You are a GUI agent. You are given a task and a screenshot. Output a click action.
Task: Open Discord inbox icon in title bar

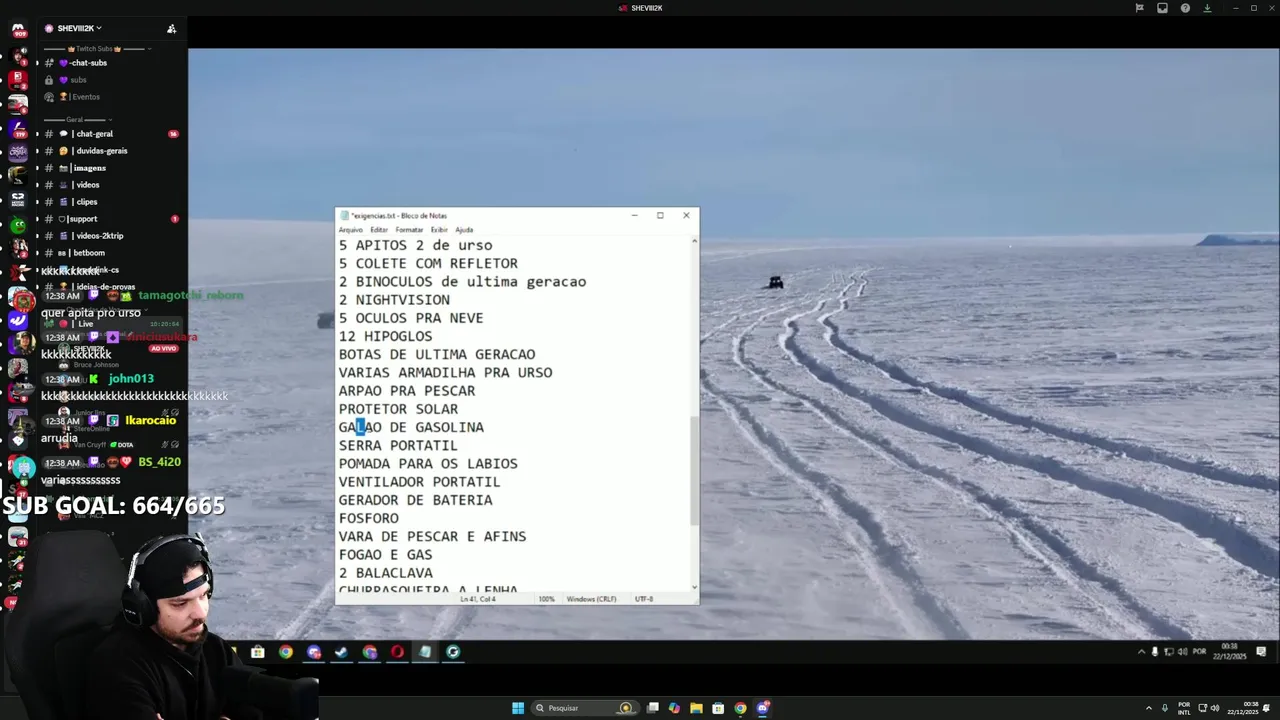pyautogui.click(x=1162, y=8)
